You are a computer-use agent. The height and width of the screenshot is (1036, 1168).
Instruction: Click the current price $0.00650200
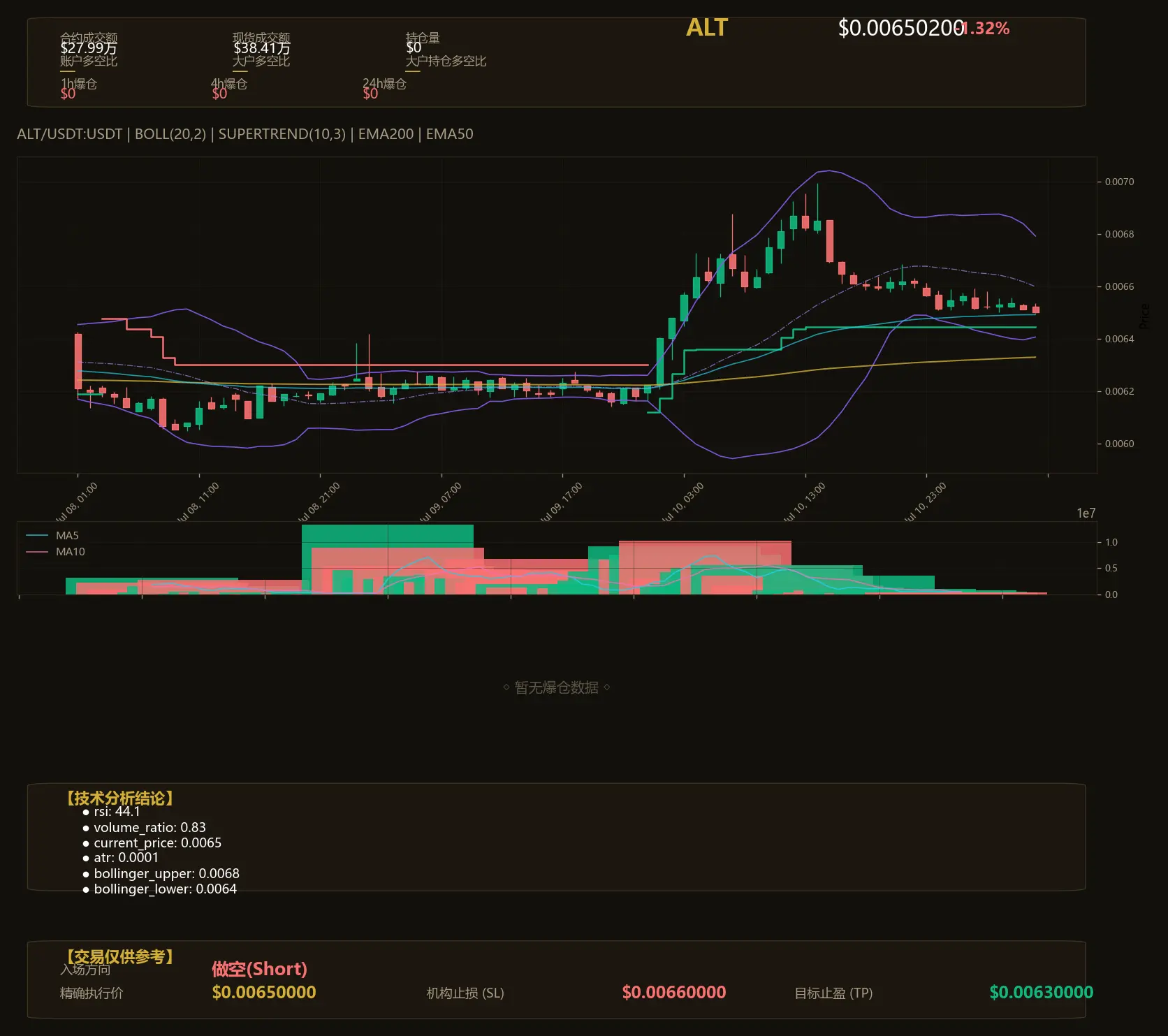[901, 28]
